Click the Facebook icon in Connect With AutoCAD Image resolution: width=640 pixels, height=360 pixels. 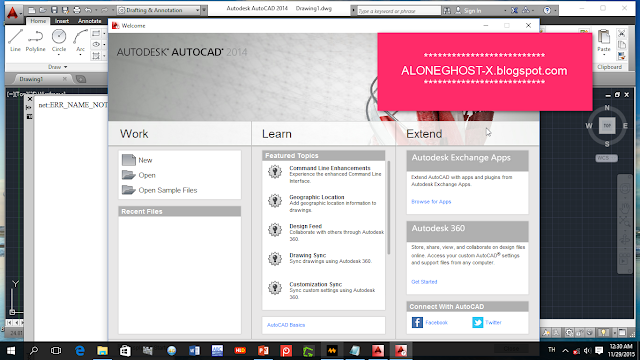[417, 322]
